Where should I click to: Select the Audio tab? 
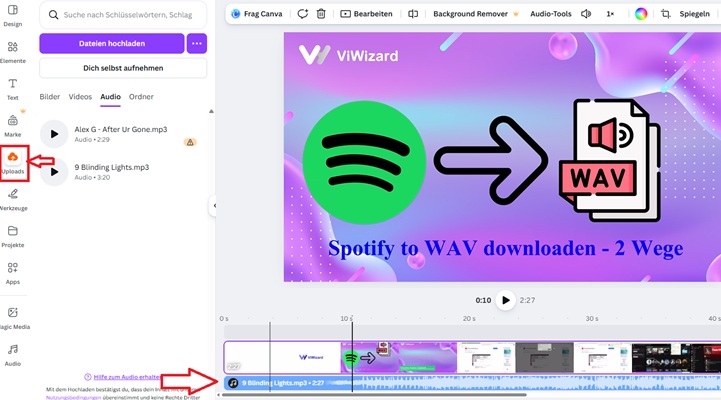pos(110,97)
